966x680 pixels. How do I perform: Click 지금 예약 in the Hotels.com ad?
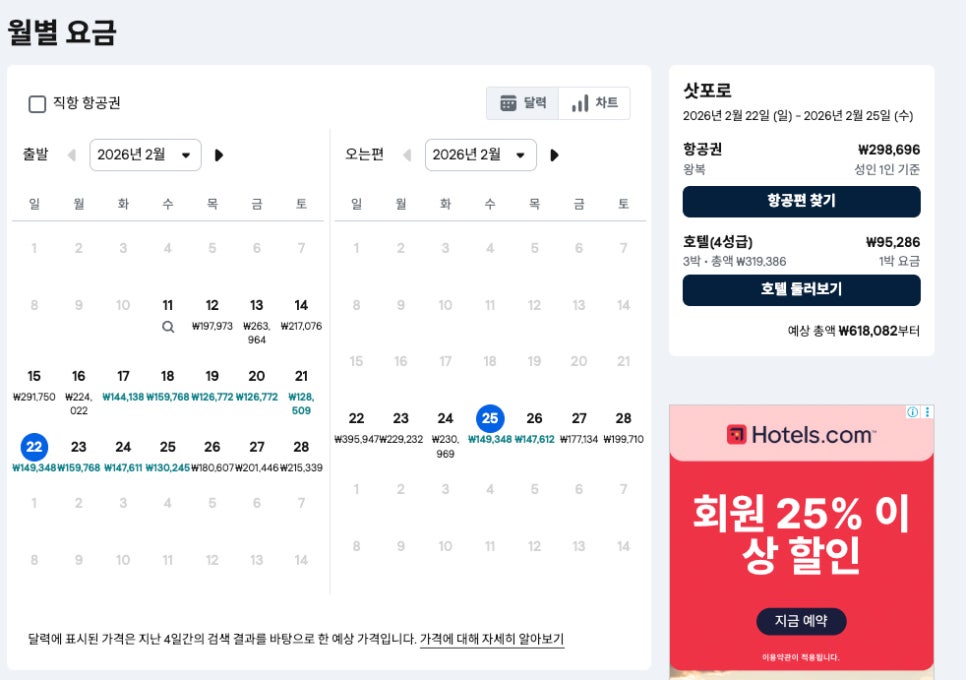click(801, 621)
